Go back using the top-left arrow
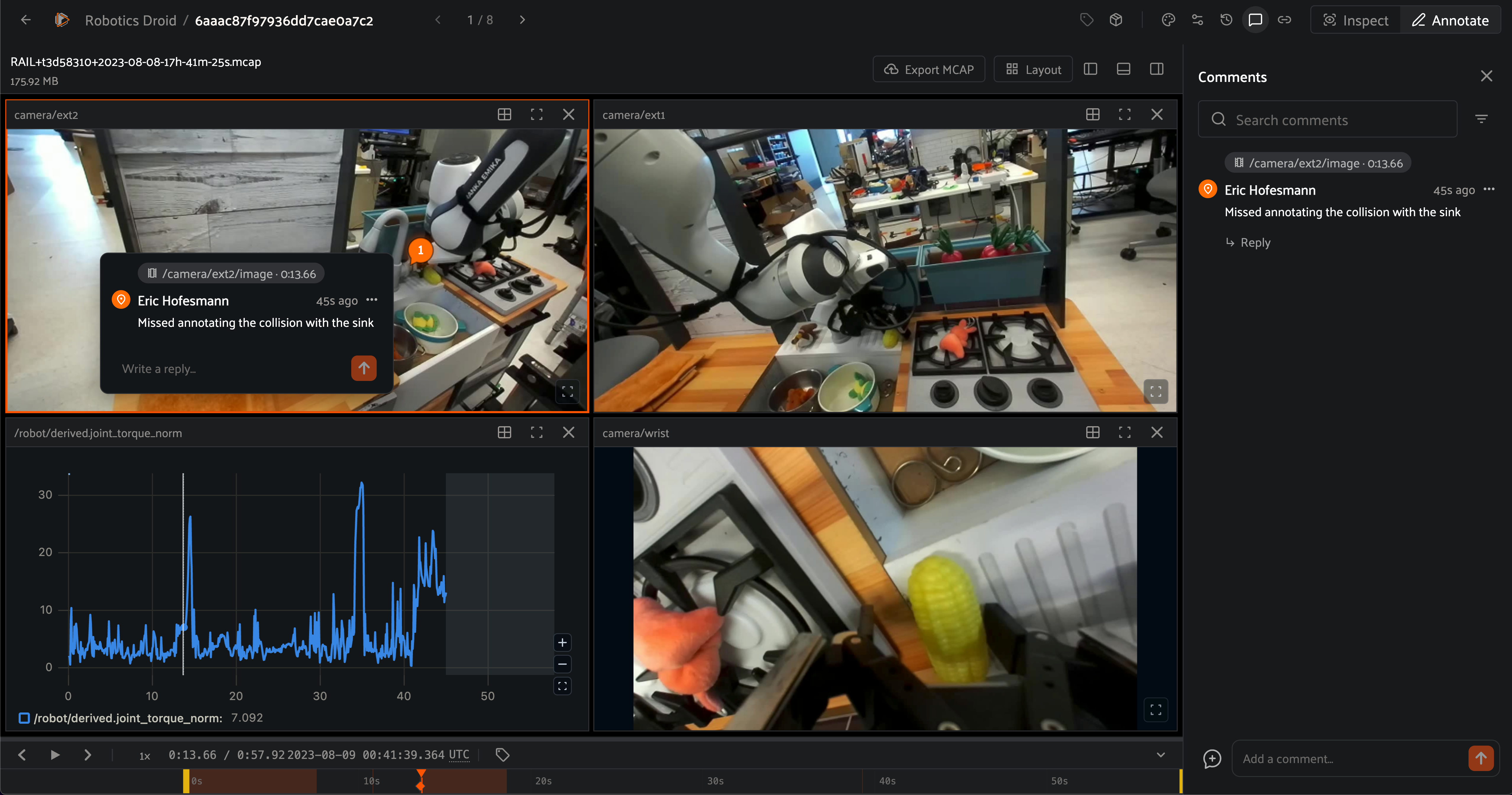 point(25,20)
